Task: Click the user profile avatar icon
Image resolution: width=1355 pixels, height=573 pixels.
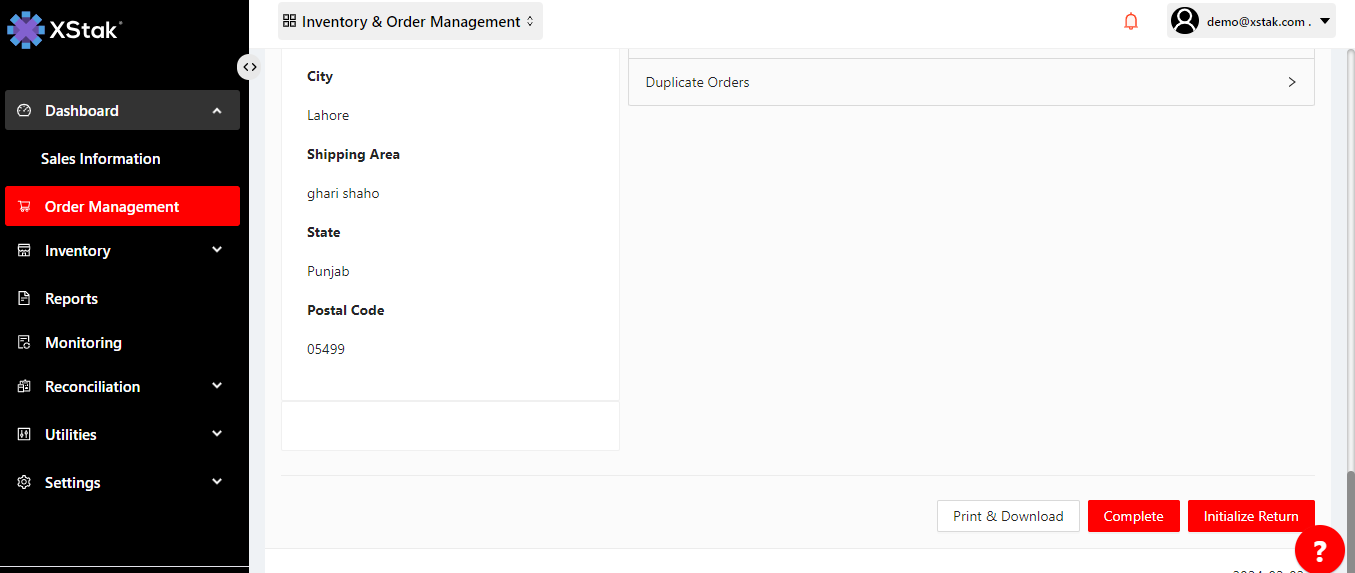Action: point(1185,21)
